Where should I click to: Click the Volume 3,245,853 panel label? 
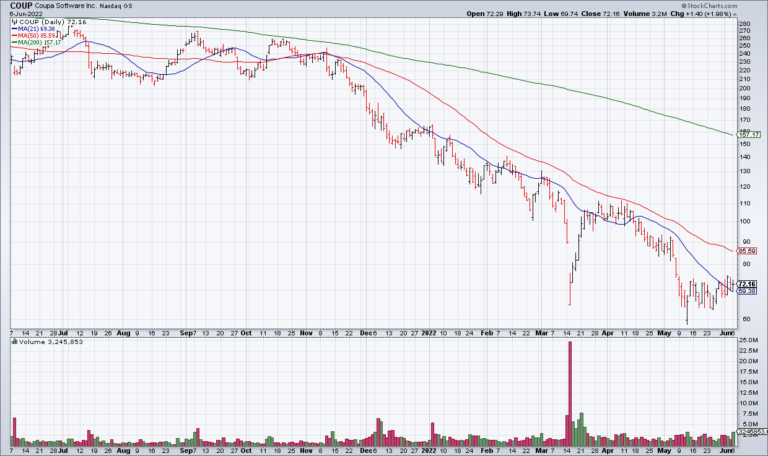click(51, 342)
